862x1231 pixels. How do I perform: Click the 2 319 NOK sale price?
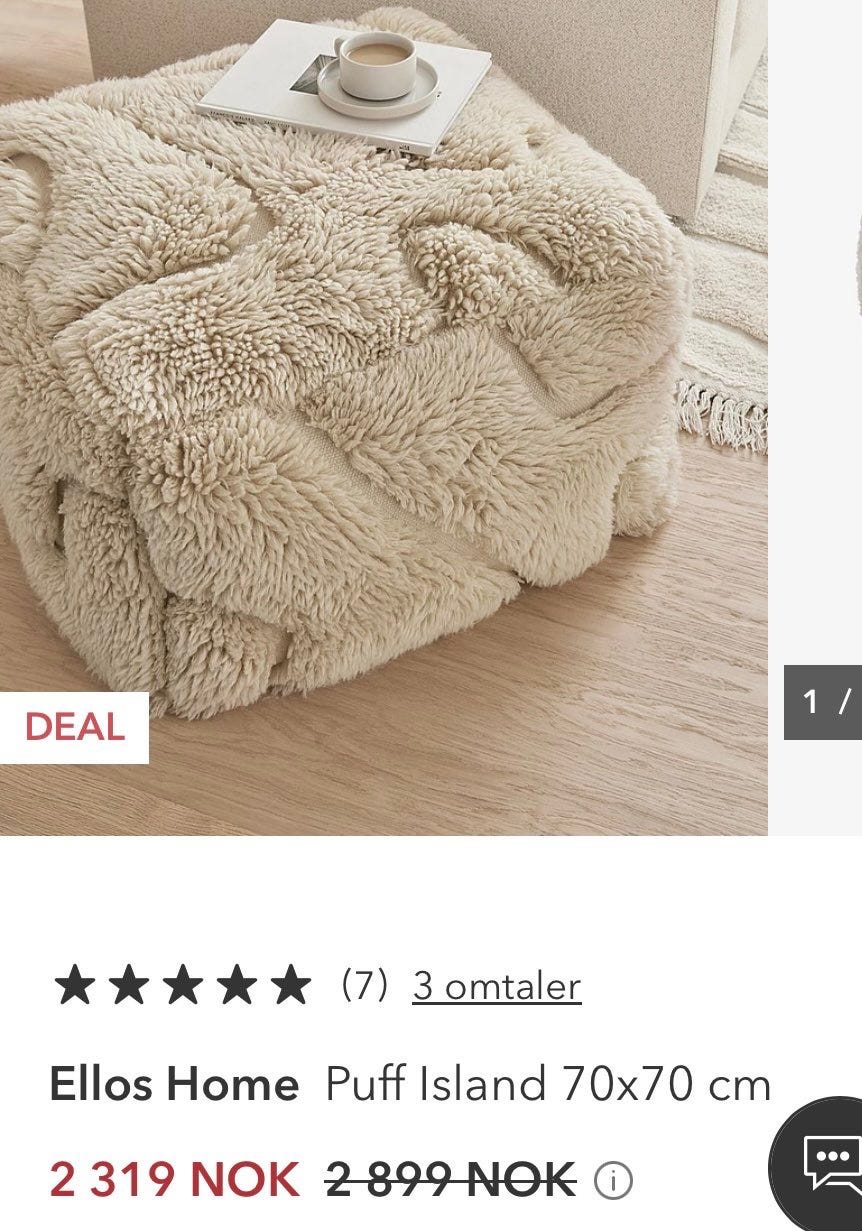tap(174, 1180)
